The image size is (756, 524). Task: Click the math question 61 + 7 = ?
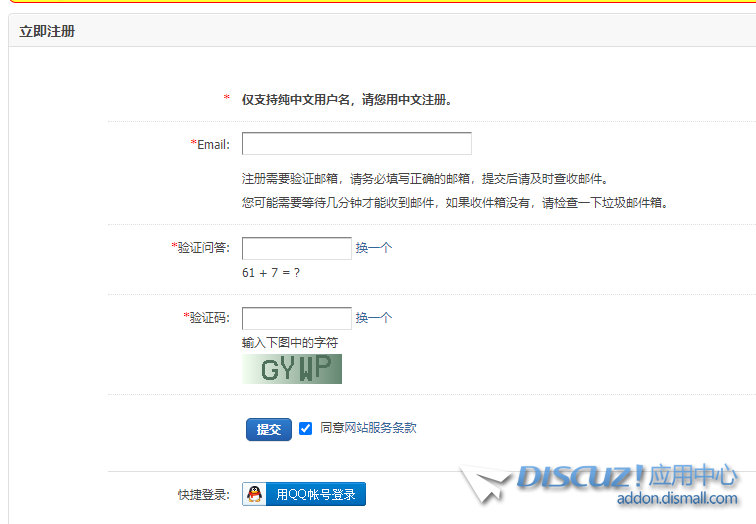point(271,273)
